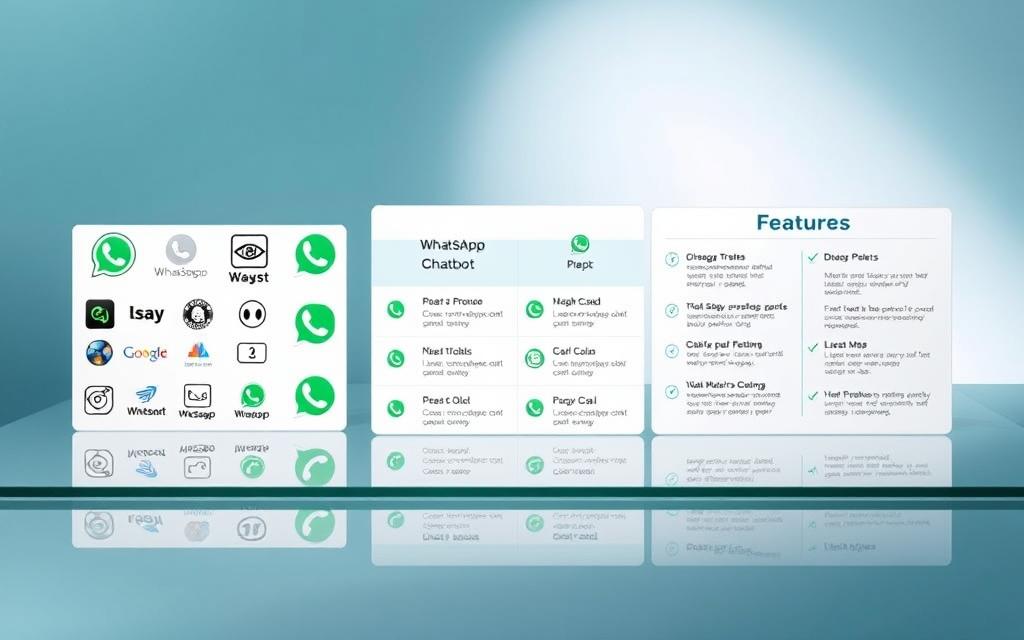Click the Whatsort label

pyautogui.click(x=146, y=411)
